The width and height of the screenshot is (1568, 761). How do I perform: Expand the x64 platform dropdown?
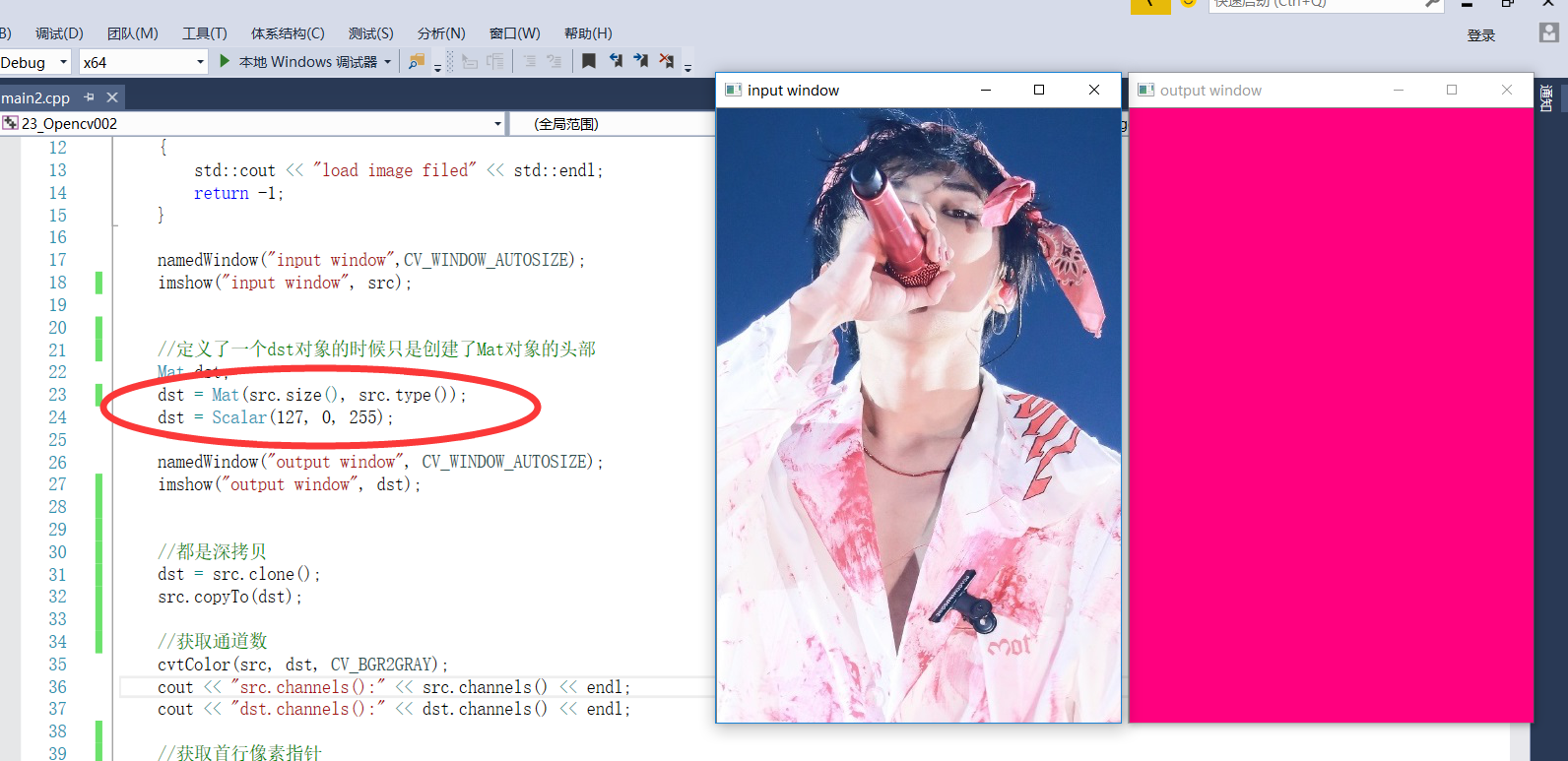tap(200, 62)
